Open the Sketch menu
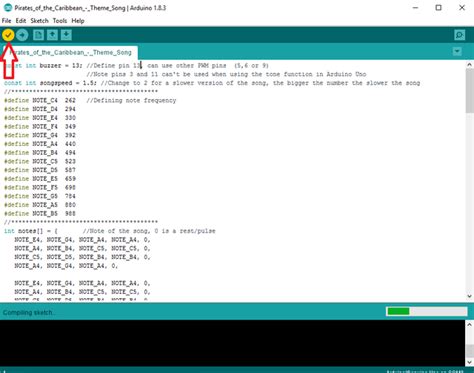The width and height of the screenshot is (474, 373). (39, 21)
